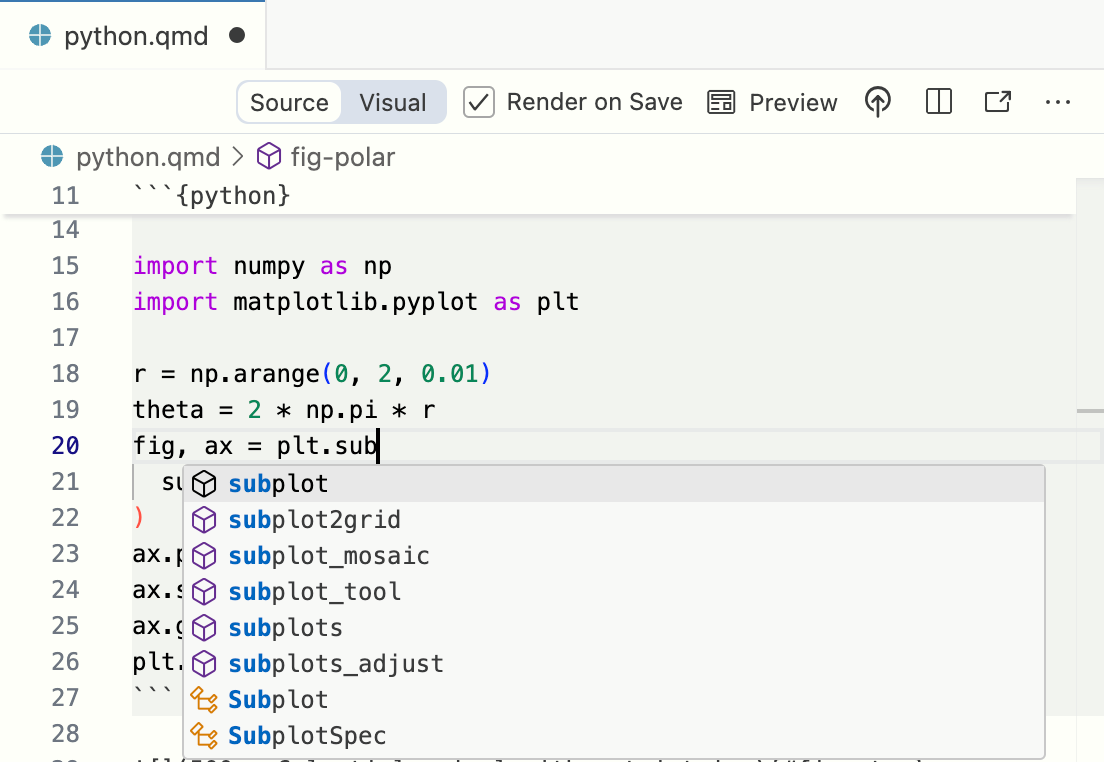The image size is (1104, 762).
Task: Click line number 18 in the gutter
Action: (x=65, y=373)
